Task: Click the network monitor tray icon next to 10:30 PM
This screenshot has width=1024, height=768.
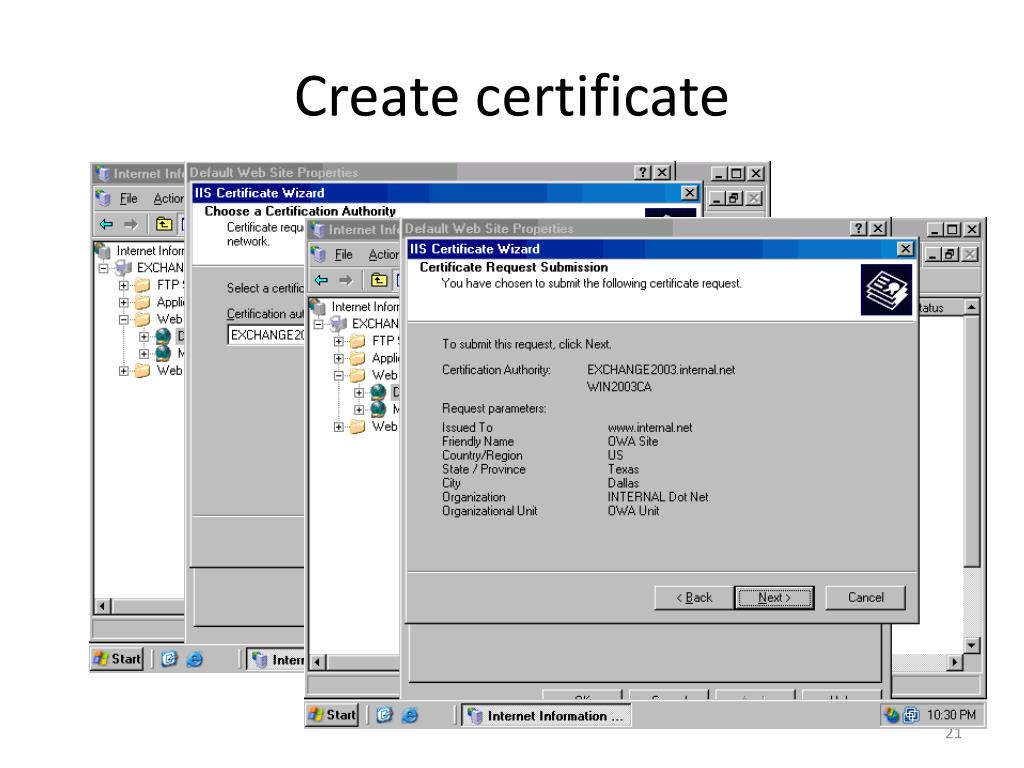Action: pos(911,715)
